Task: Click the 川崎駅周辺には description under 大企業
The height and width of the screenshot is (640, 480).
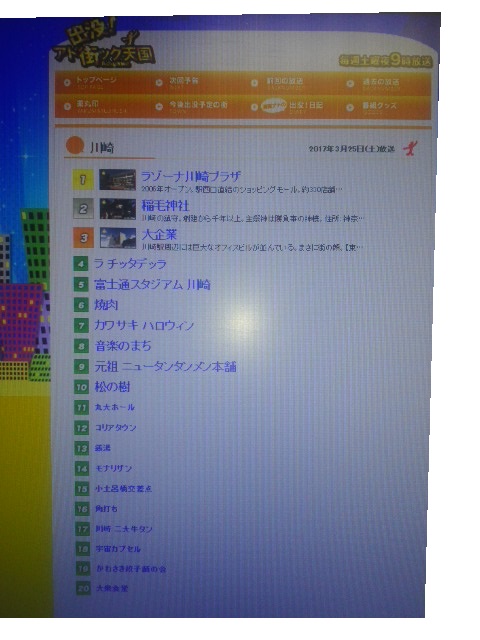Action: coord(252,247)
